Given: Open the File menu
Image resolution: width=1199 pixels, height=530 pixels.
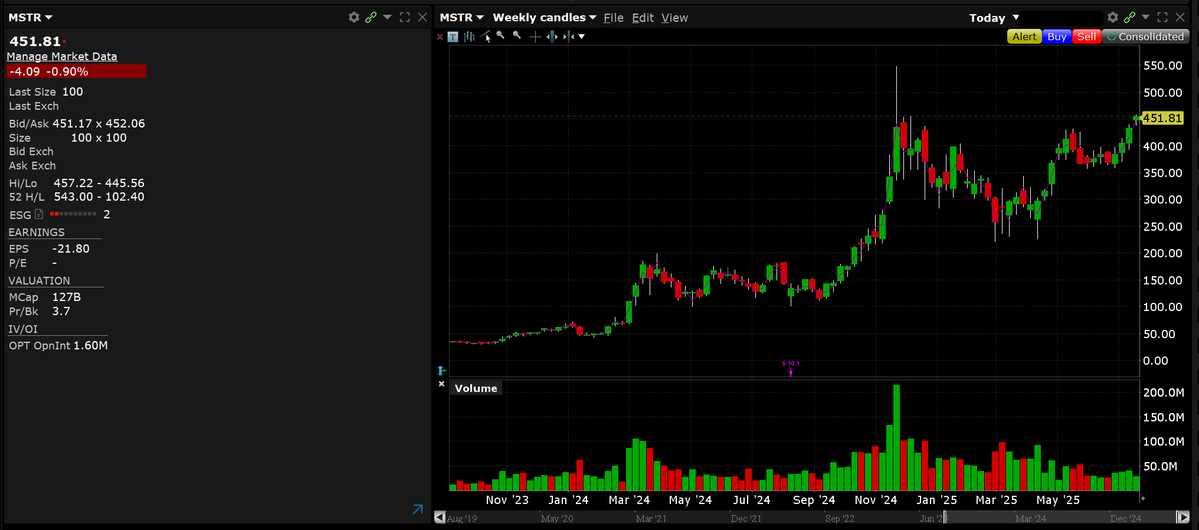Looking at the screenshot, I should pyautogui.click(x=613, y=18).
